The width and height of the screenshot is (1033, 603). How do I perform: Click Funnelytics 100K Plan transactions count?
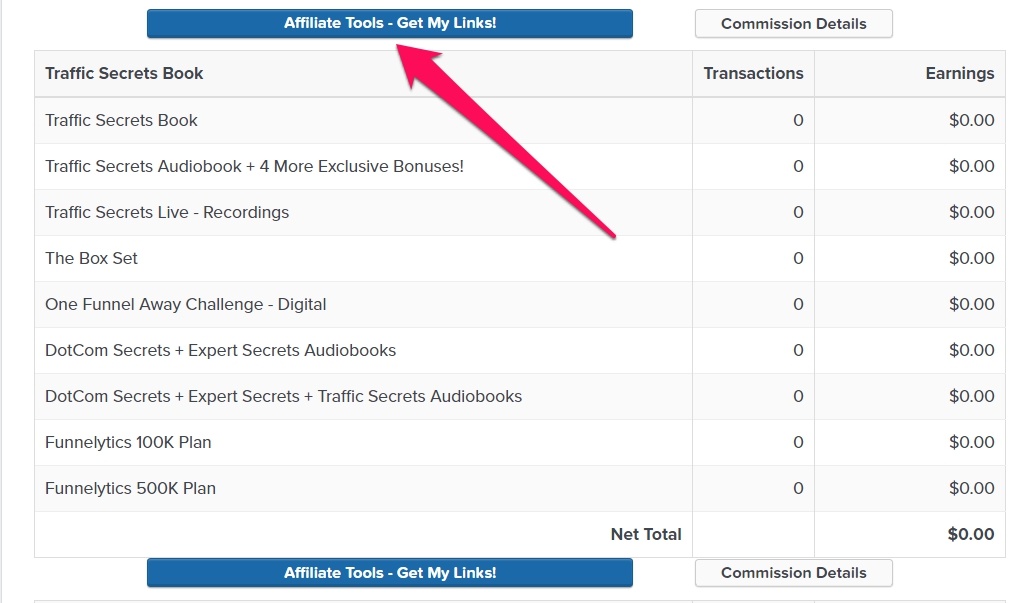(x=798, y=442)
